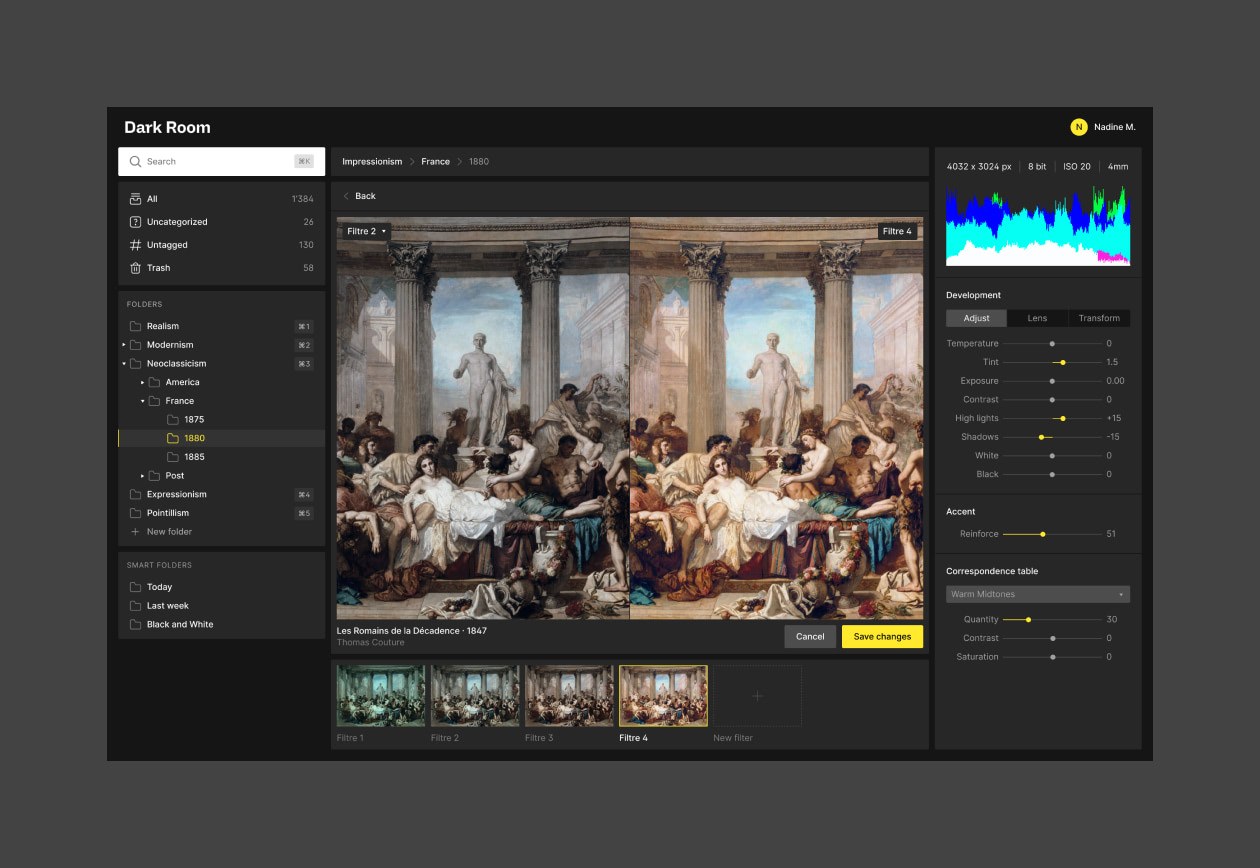1260x868 pixels.
Task: Select the Filtre 2 thumbnail
Action: 475,696
